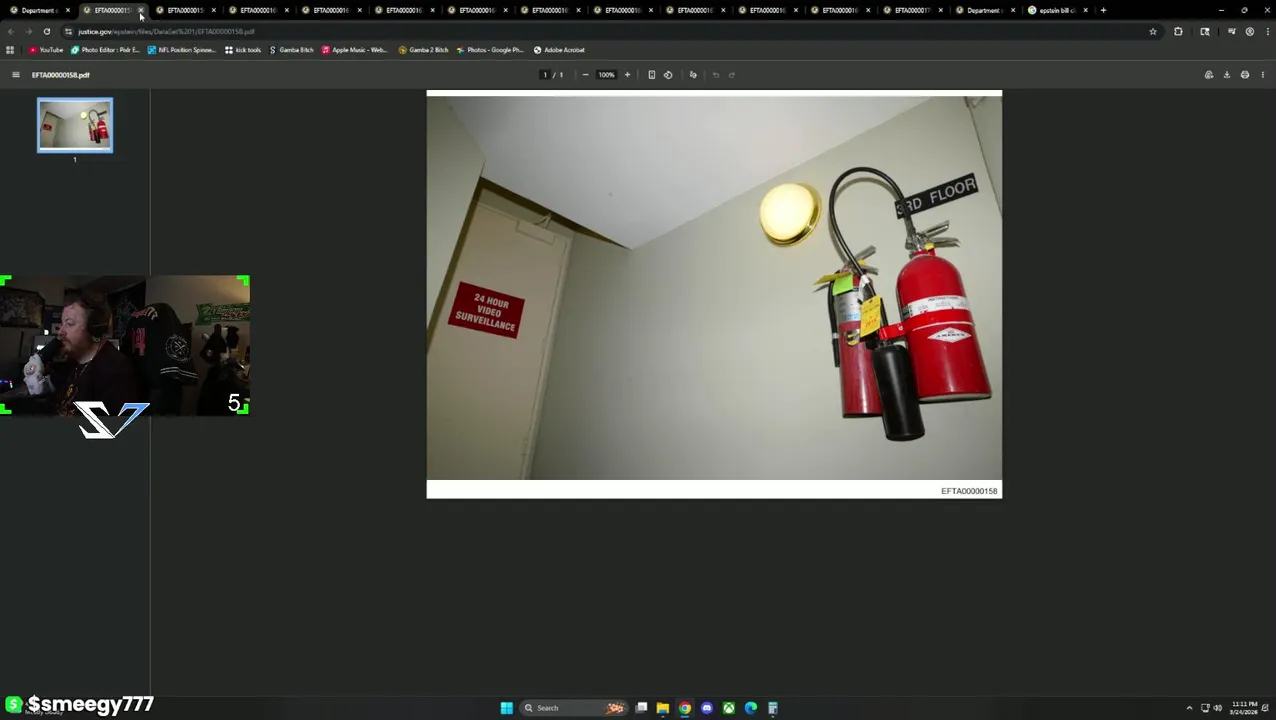Open the Photos - Google Photos bookmark

tap(490, 50)
